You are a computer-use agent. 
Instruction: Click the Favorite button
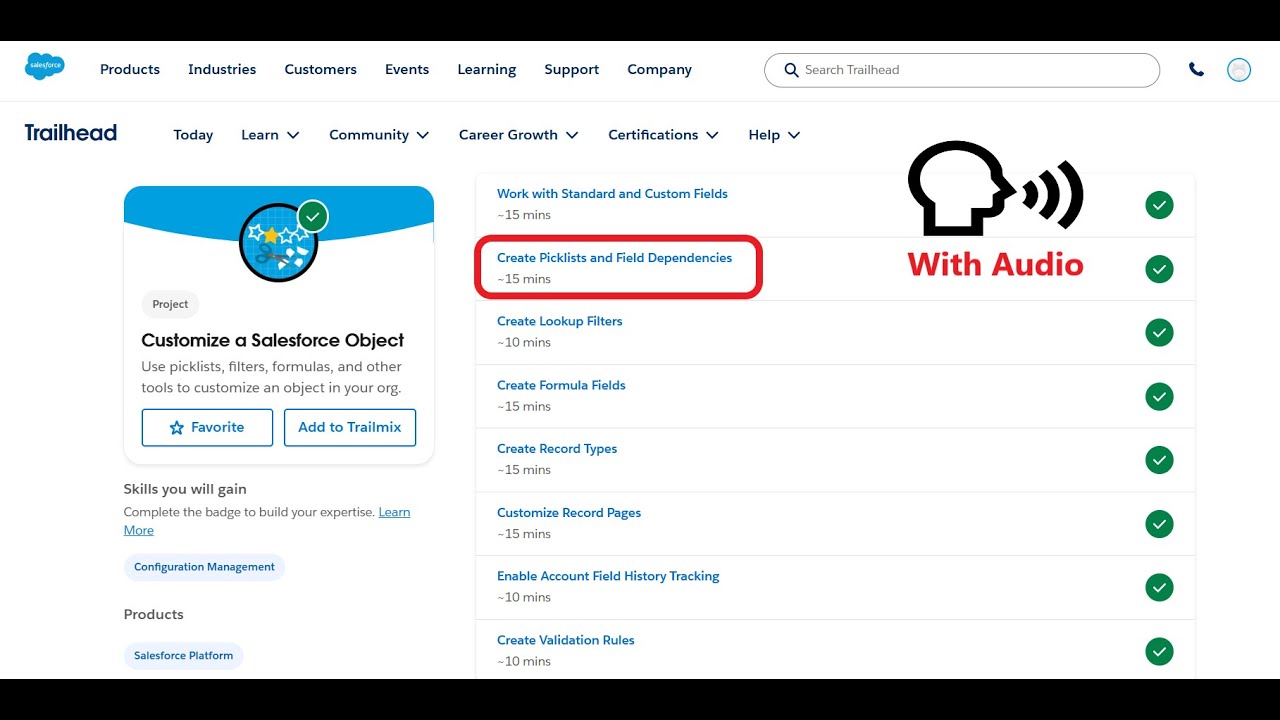(207, 427)
